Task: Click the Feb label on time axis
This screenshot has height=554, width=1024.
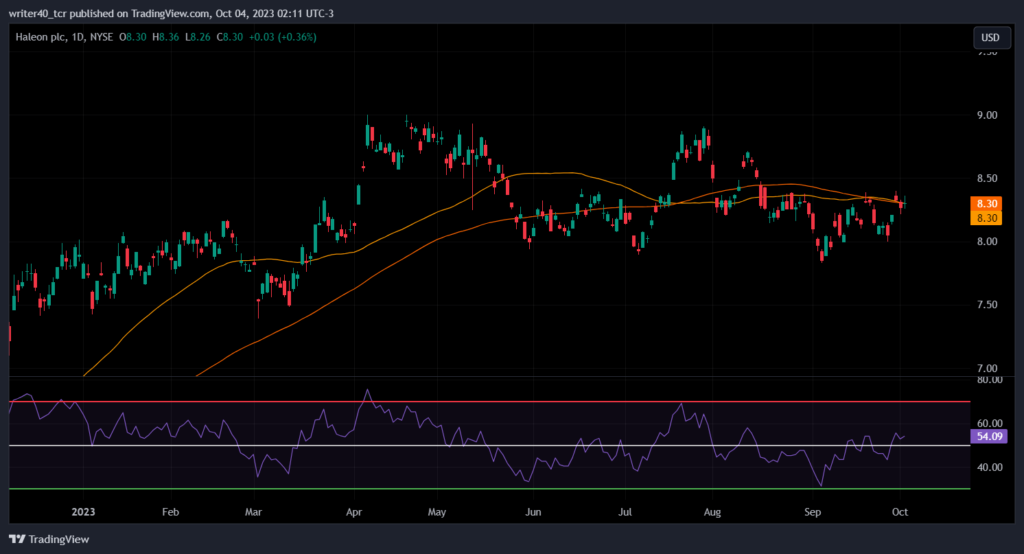Action: [170, 512]
